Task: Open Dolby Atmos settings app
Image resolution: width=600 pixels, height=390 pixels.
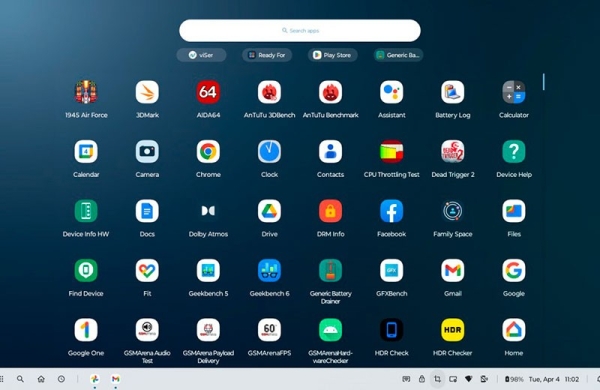Action: pyautogui.click(x=208, y=211)
